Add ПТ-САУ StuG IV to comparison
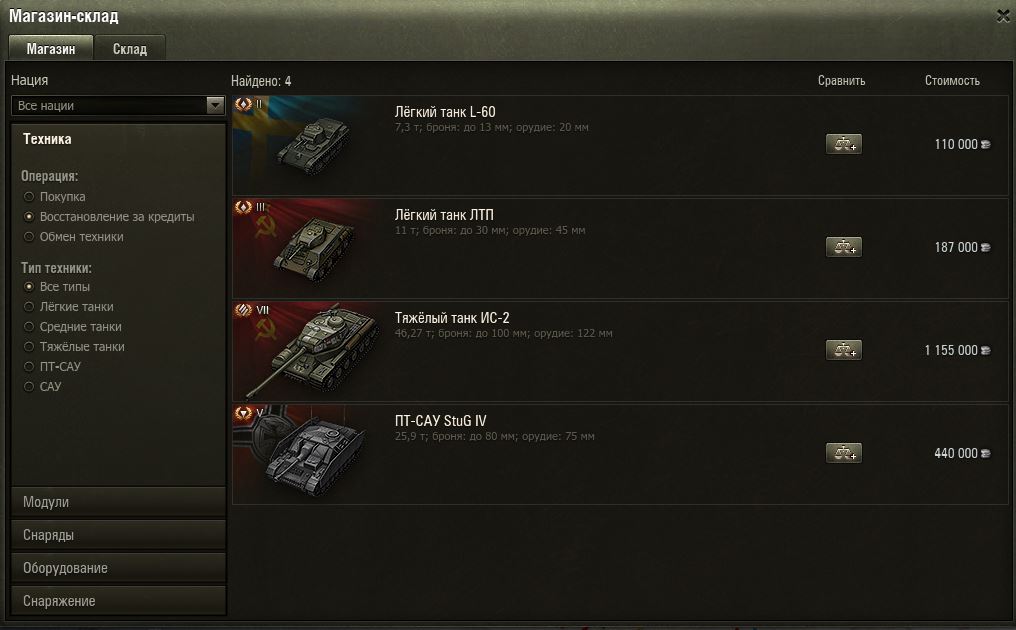The width and height of the screenshot is (1016, 630). (844, 453)
